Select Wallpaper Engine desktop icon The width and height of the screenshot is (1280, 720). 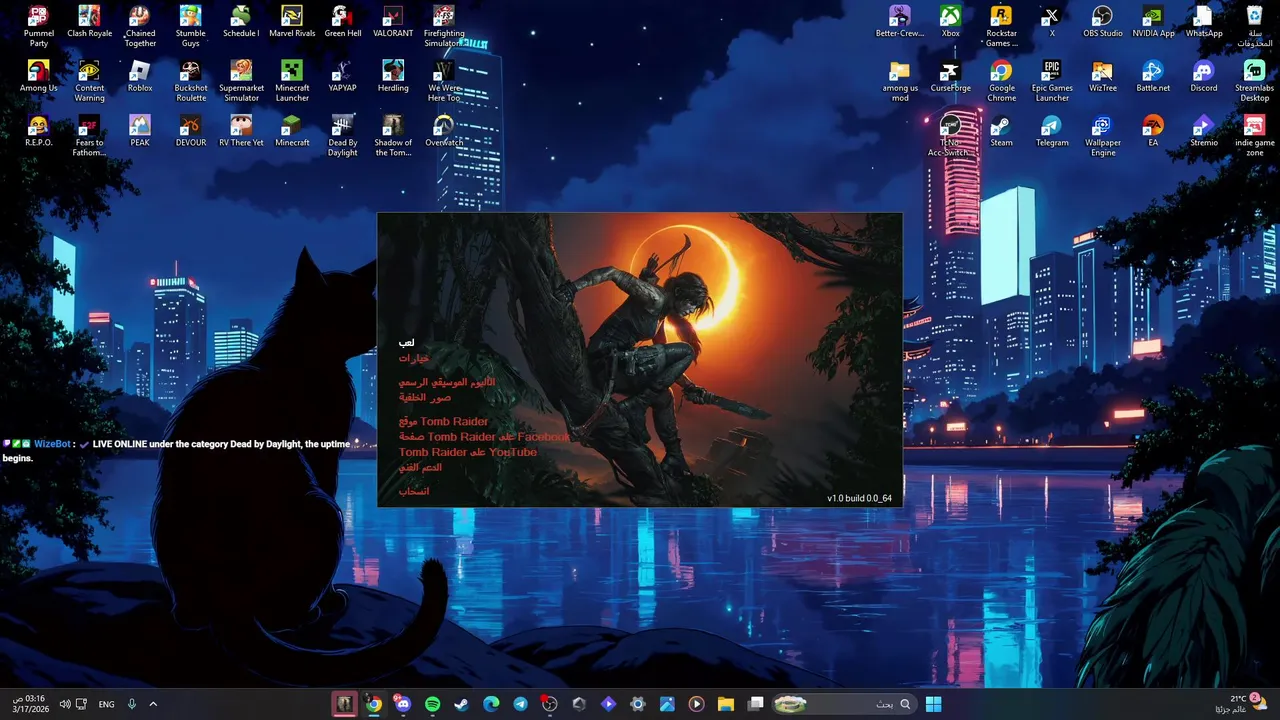(1103, 136)
